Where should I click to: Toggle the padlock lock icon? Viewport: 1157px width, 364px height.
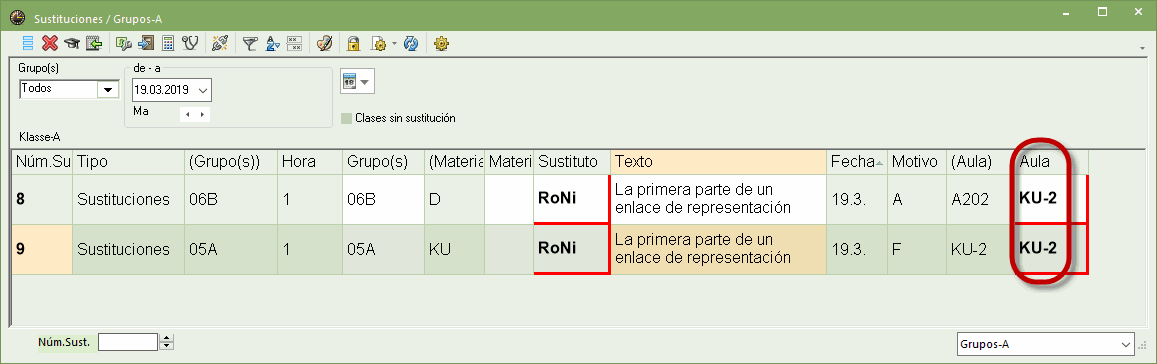pyautogui.click(x=353, y=44)
